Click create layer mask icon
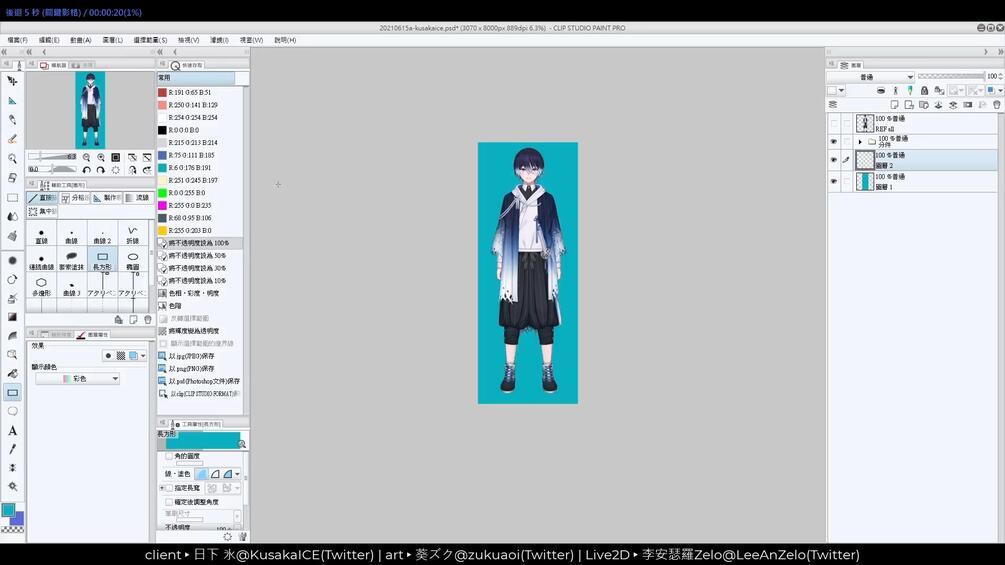Screen dimensions: 1005x565 (968, 104)
